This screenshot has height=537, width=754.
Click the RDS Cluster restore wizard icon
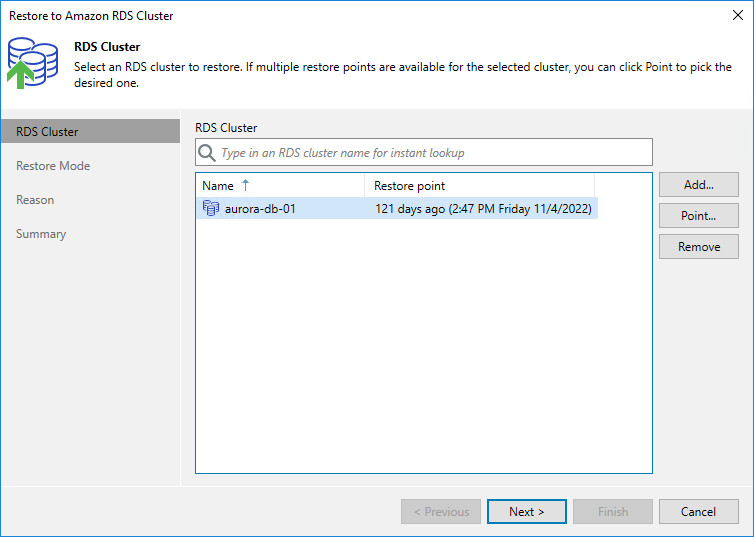point(33,63)
